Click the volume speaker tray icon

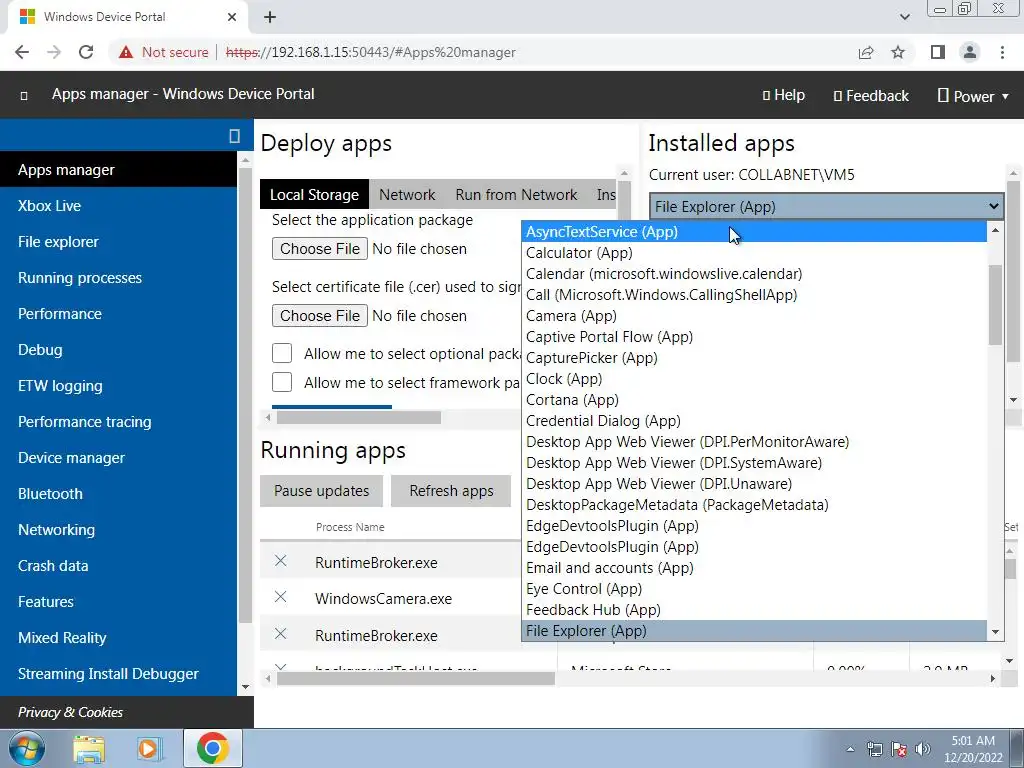[923, 750]
